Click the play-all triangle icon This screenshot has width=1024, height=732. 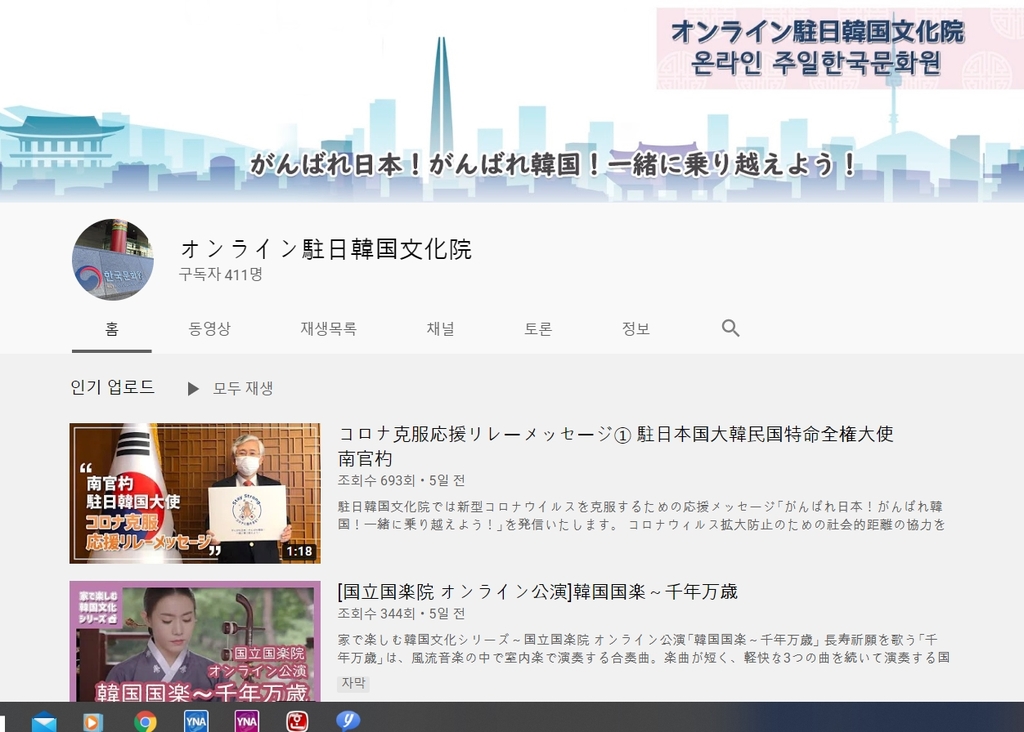tap(193, 388)
